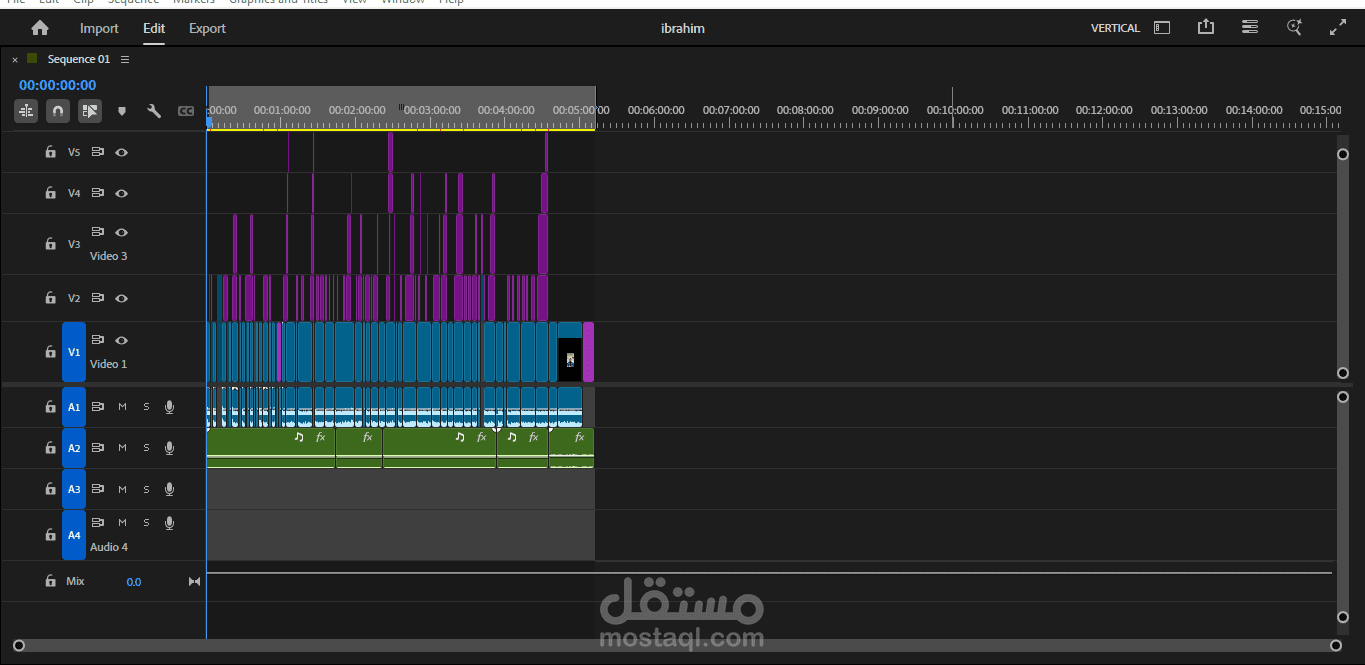
Task: Toggle V2 track visibility eye
Action: (121, 298)
